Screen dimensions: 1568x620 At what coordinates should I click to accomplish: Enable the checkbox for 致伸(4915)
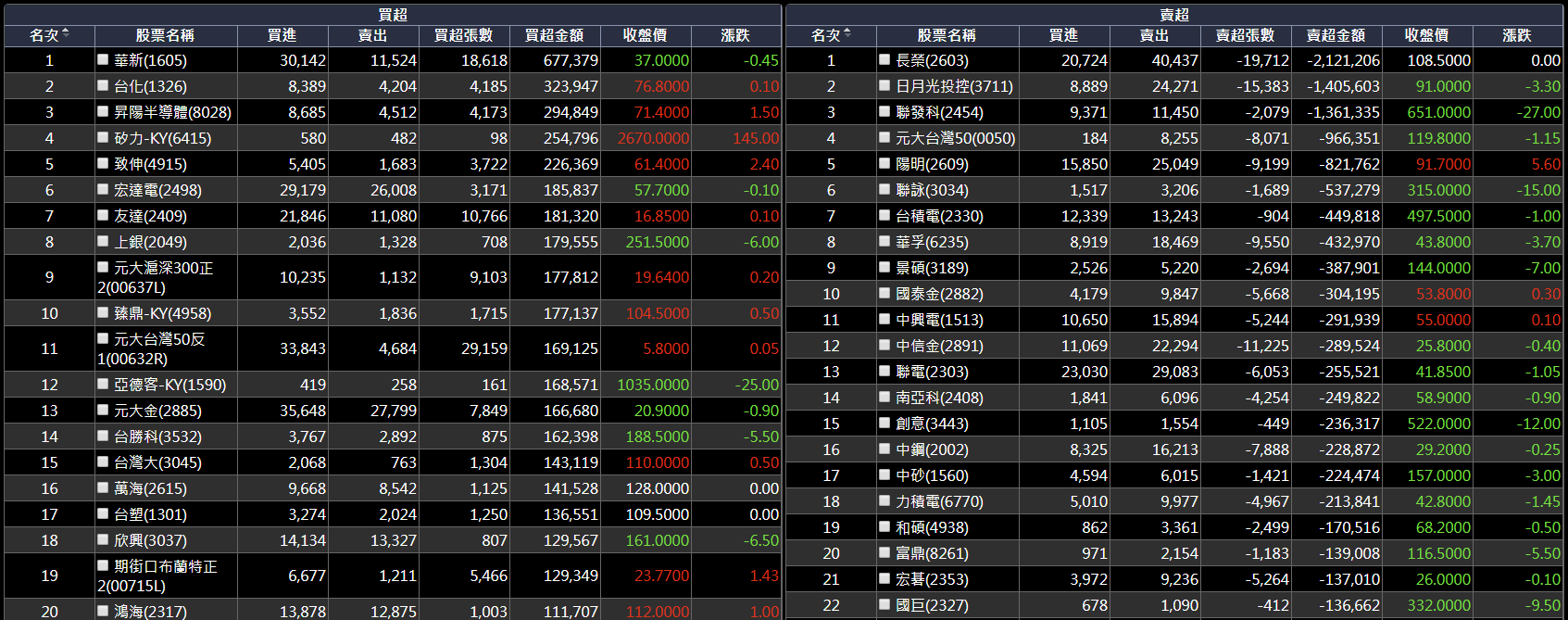pyautogui.click(x=104, y=163)
